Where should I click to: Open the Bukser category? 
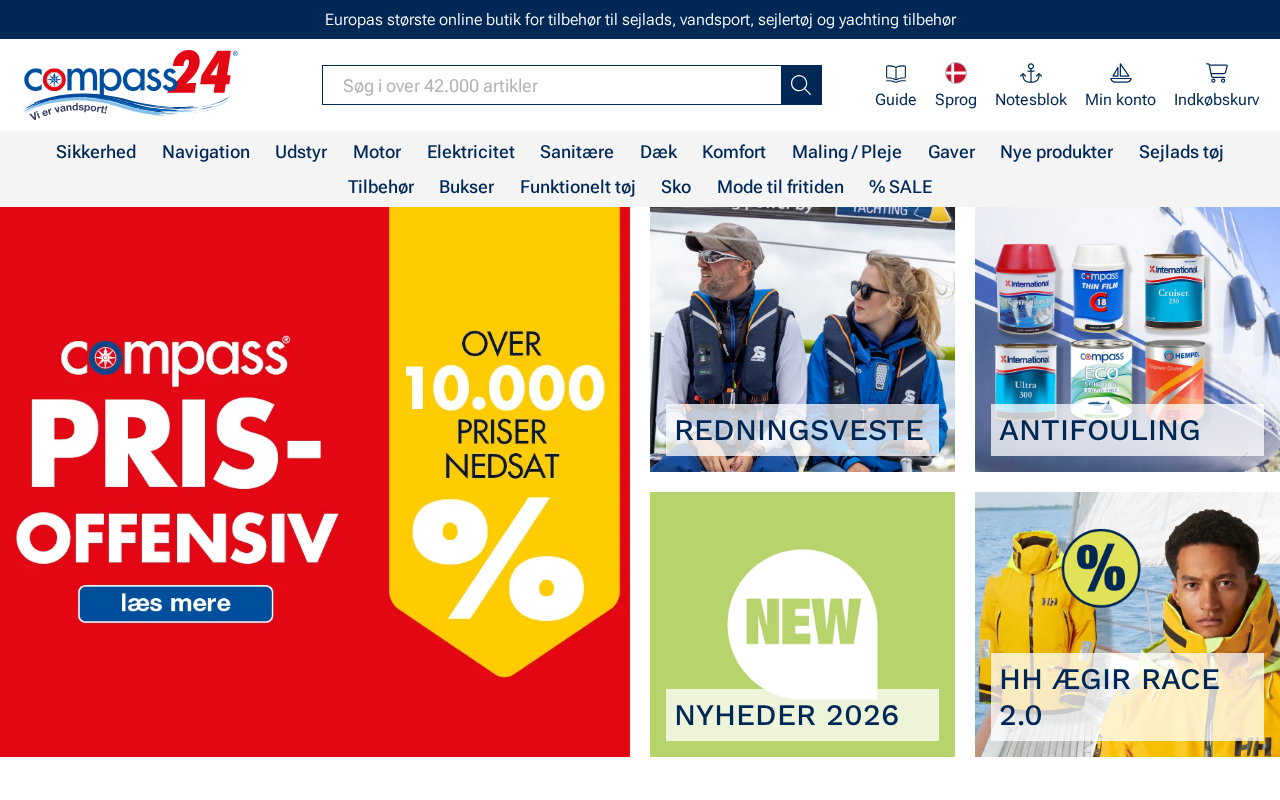pos(466,187)
